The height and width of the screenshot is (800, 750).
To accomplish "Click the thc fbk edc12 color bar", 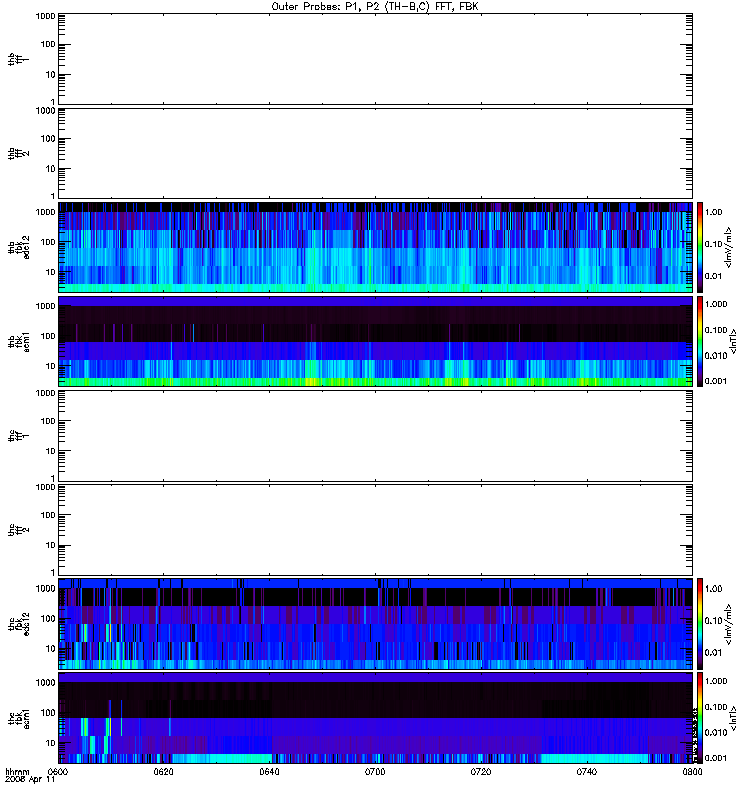I will (700, 624).
